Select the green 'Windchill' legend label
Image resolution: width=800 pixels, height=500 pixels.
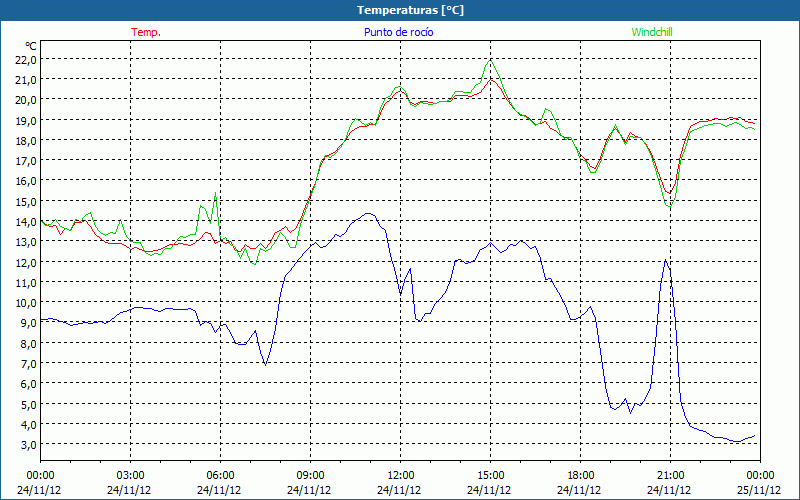click(x=652, y=32)
